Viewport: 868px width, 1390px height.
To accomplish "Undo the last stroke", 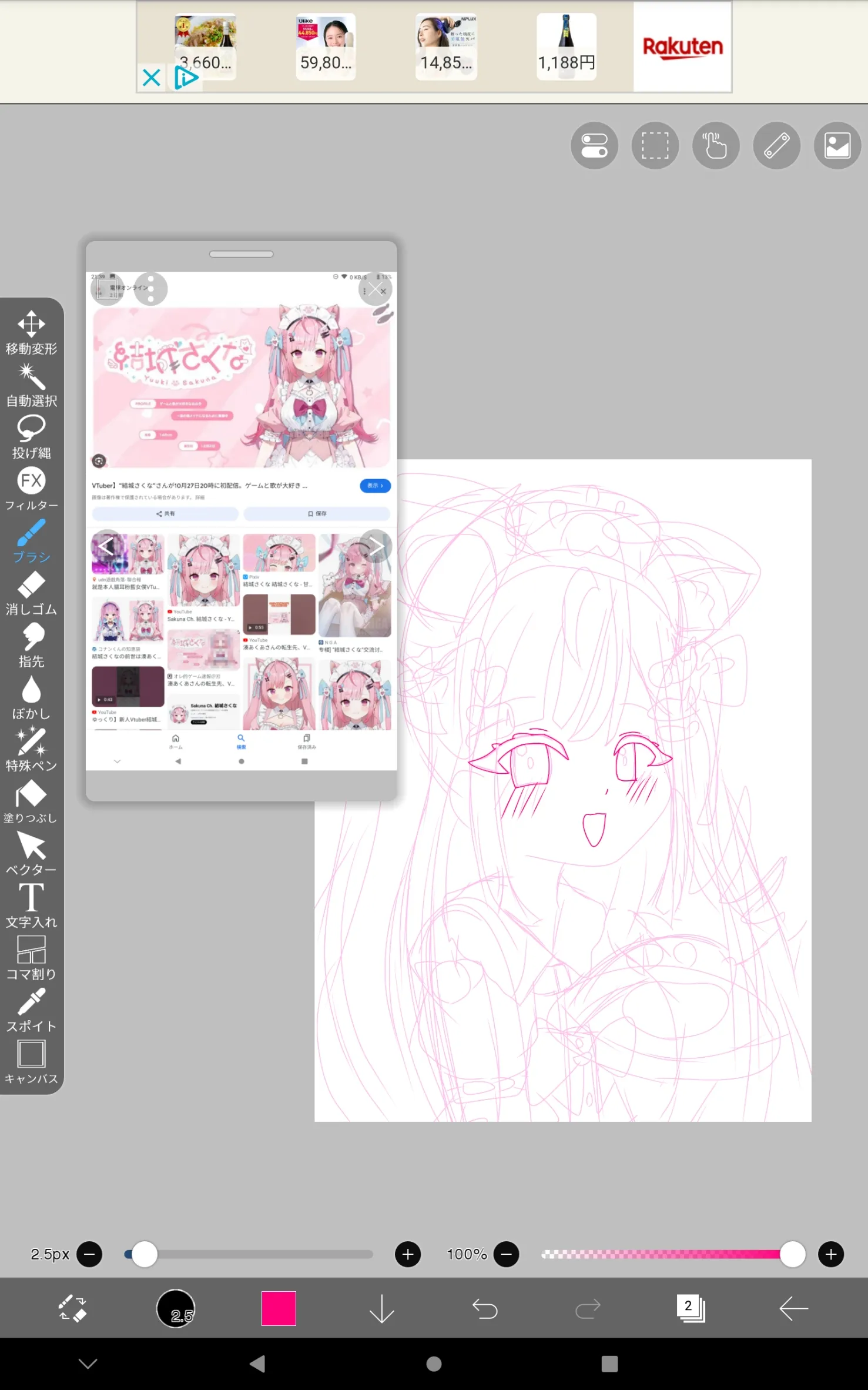I will click(485, 1309).
